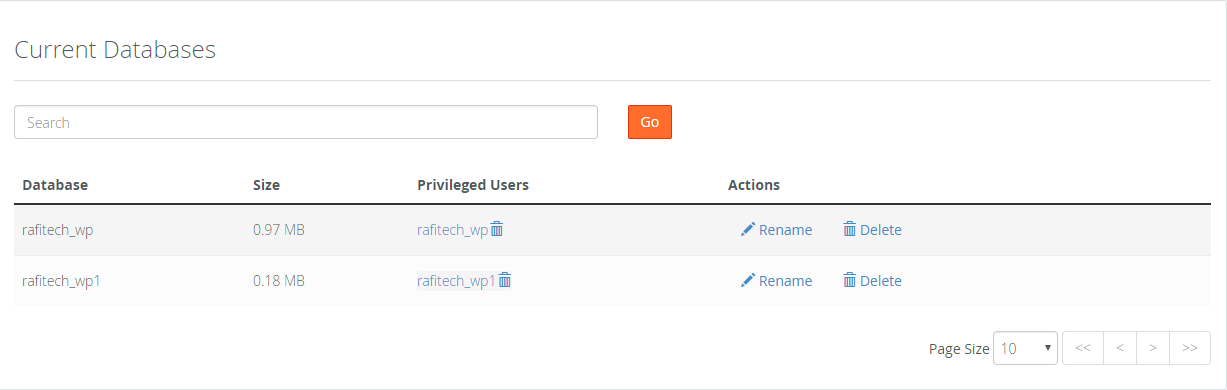The width and height of the screenshot is (1227, 390).
Task: Click the Actions column header
Action: tap(754, 185)
